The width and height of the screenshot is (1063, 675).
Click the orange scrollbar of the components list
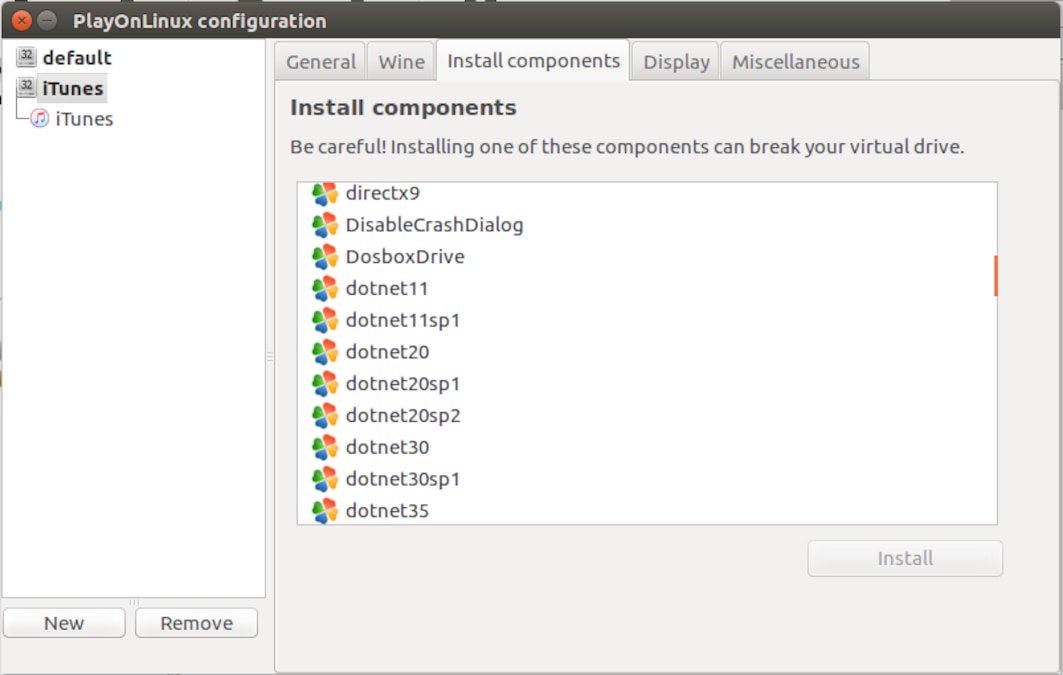(x=996, y=273)
